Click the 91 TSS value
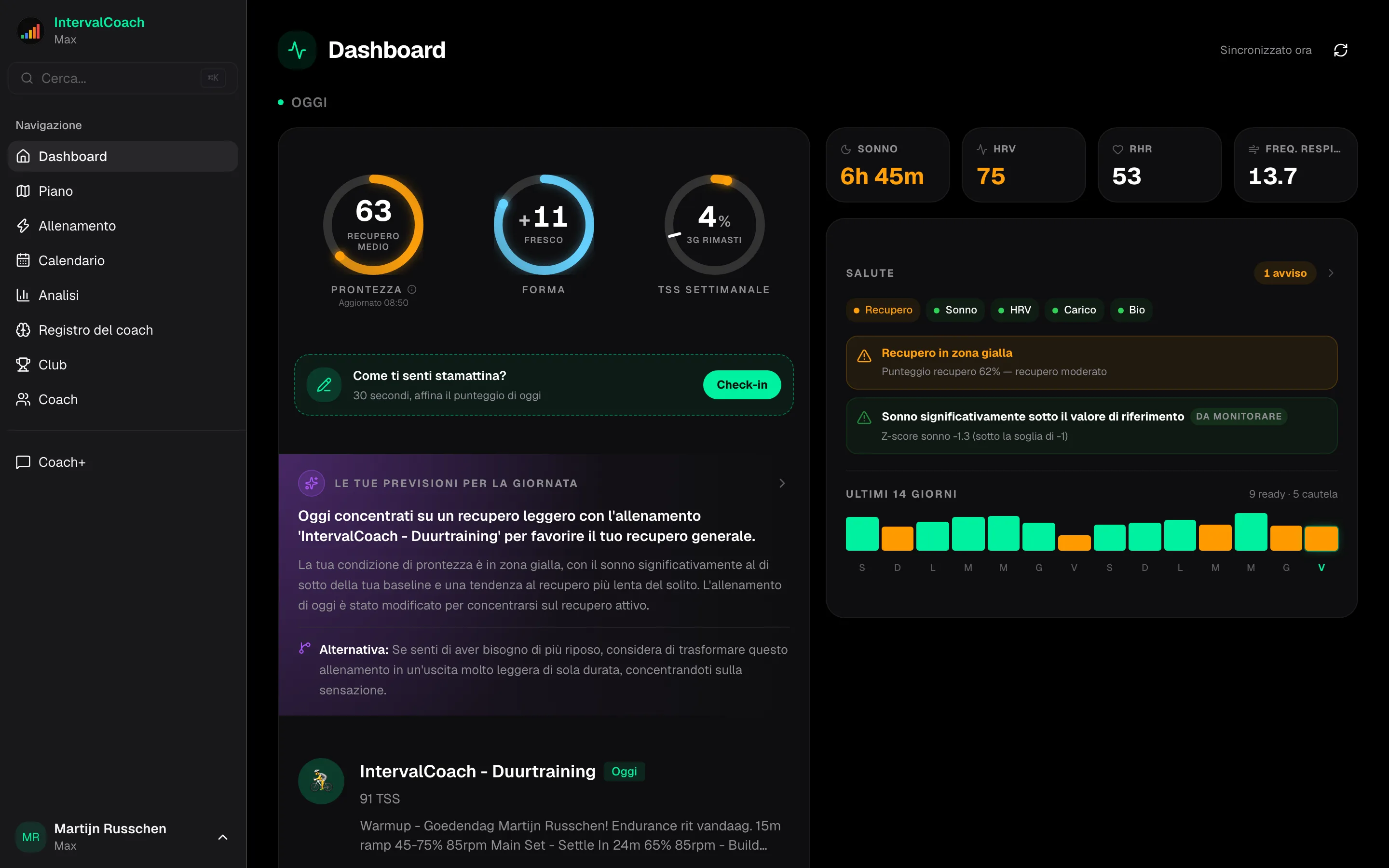1389x868 pixels. tap(380, 799)
